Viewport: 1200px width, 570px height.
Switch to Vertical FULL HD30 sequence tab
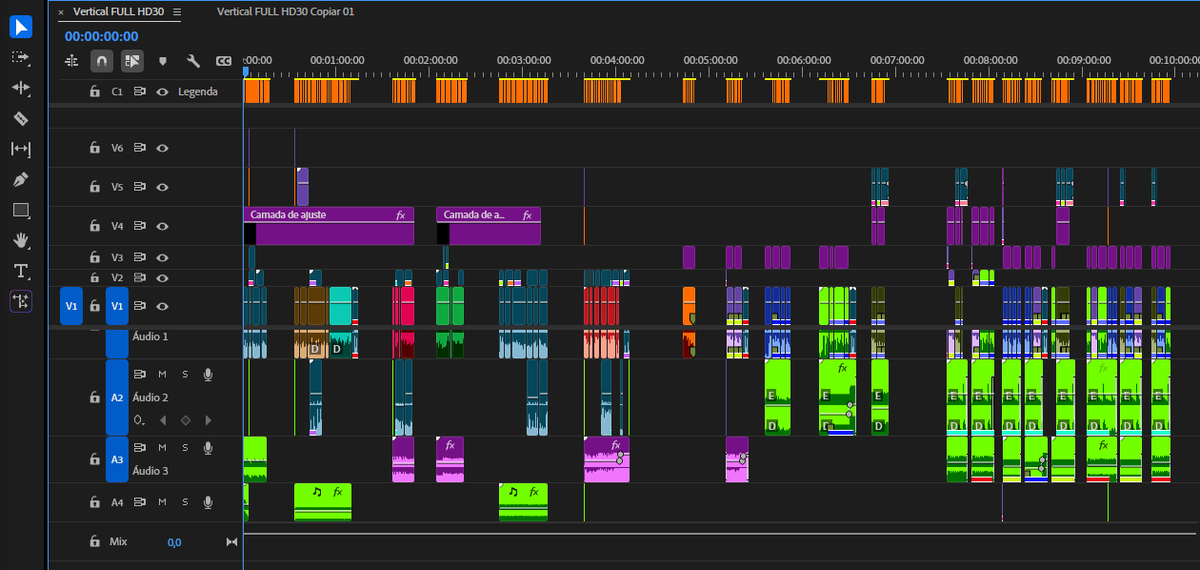coord(118,12)
